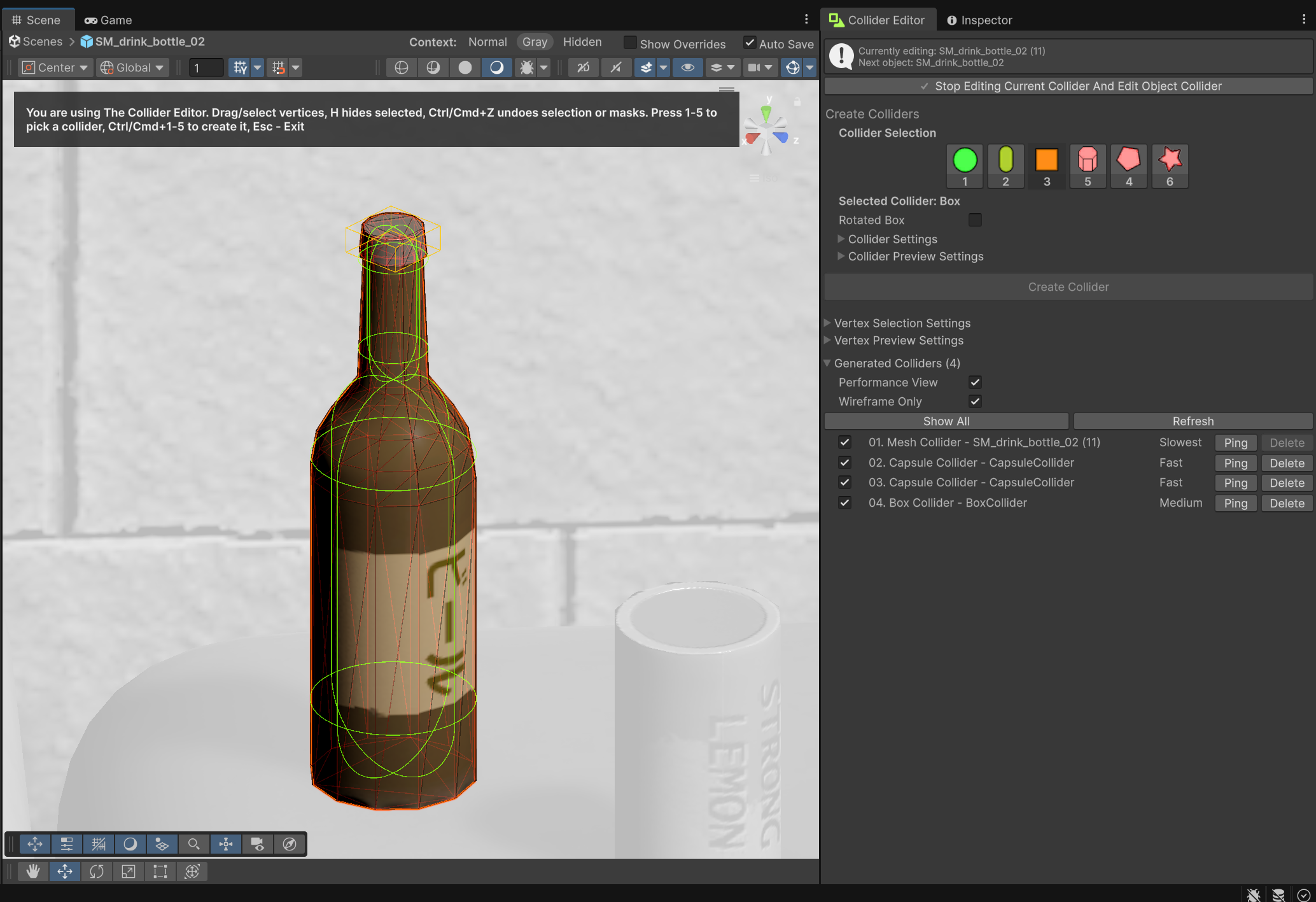Click the camera with eye overlay icon
The width and height of the screenshot is (1316, 902).
[x=258, y=844]
